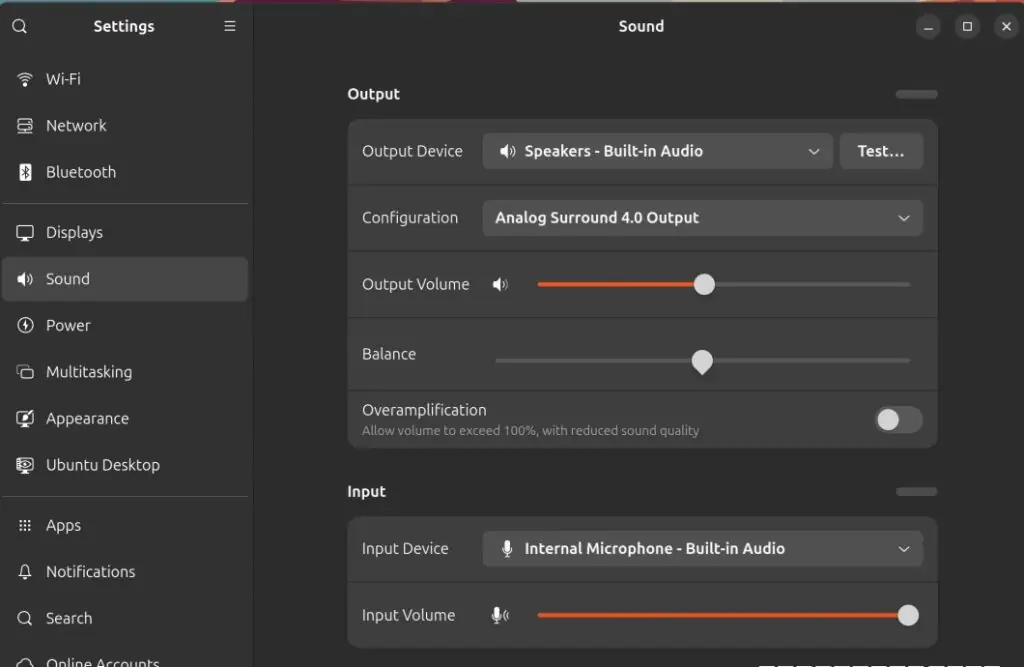This screenshot has width=1024, height=667.
Task: Go to Apps settings
Action: point(125,525)
